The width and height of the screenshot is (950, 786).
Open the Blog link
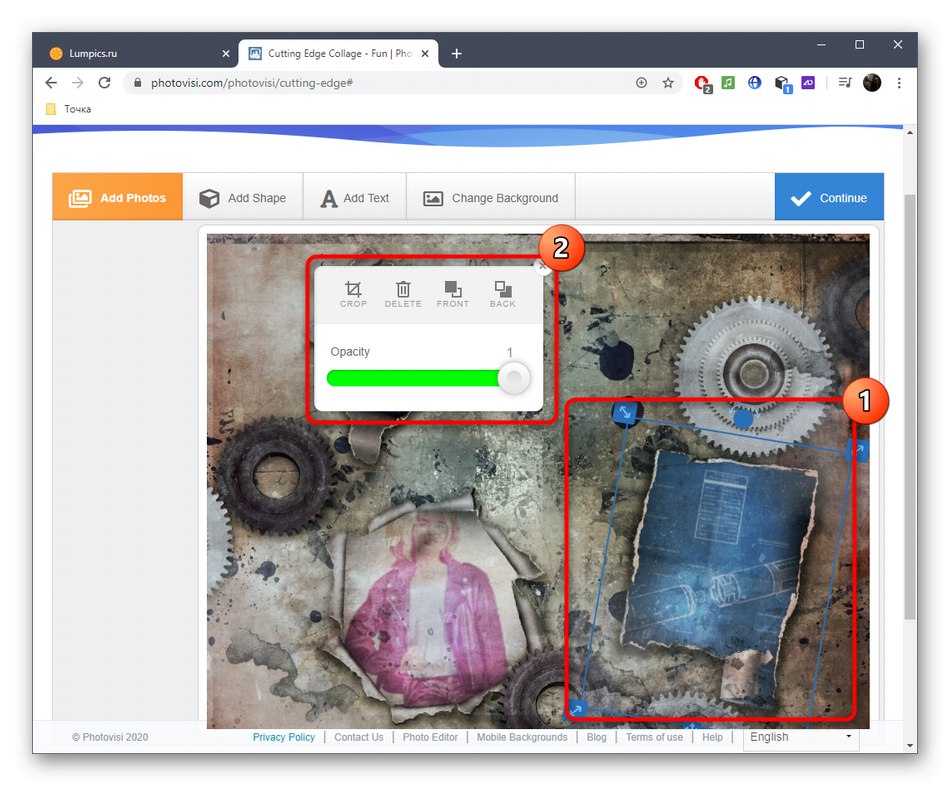[596, 737]
